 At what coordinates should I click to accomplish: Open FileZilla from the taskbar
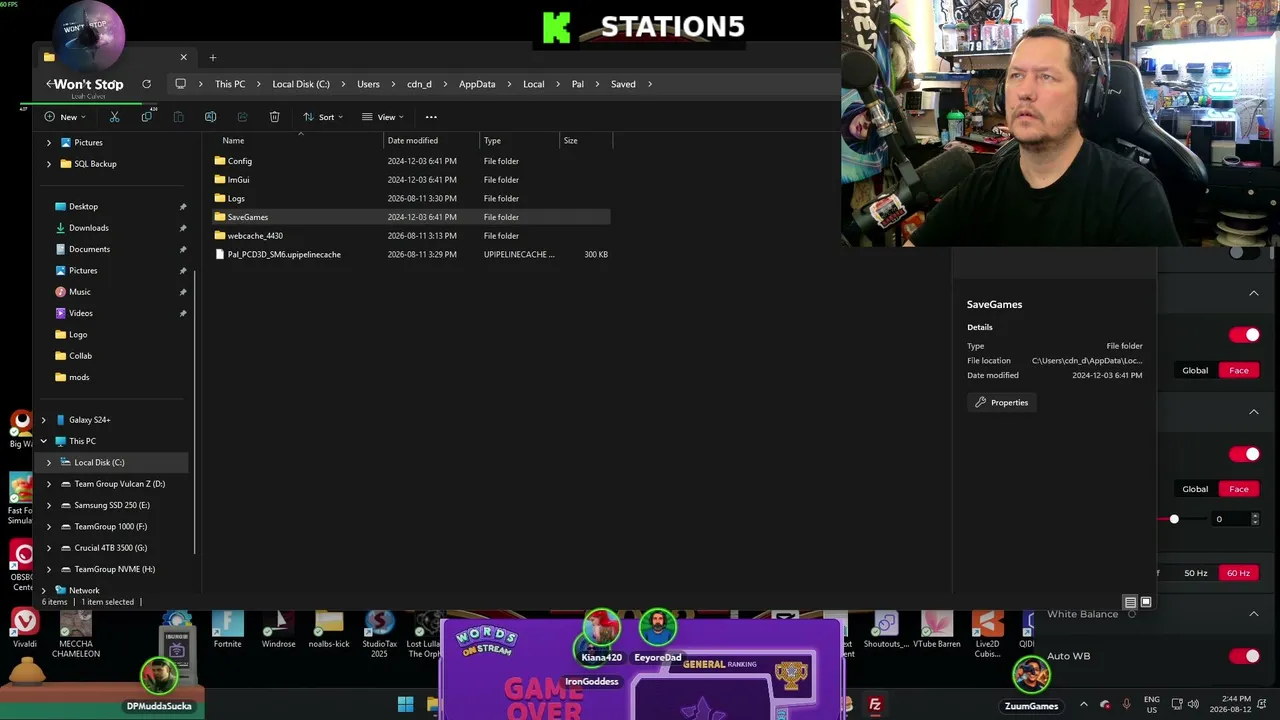(874, 705)
